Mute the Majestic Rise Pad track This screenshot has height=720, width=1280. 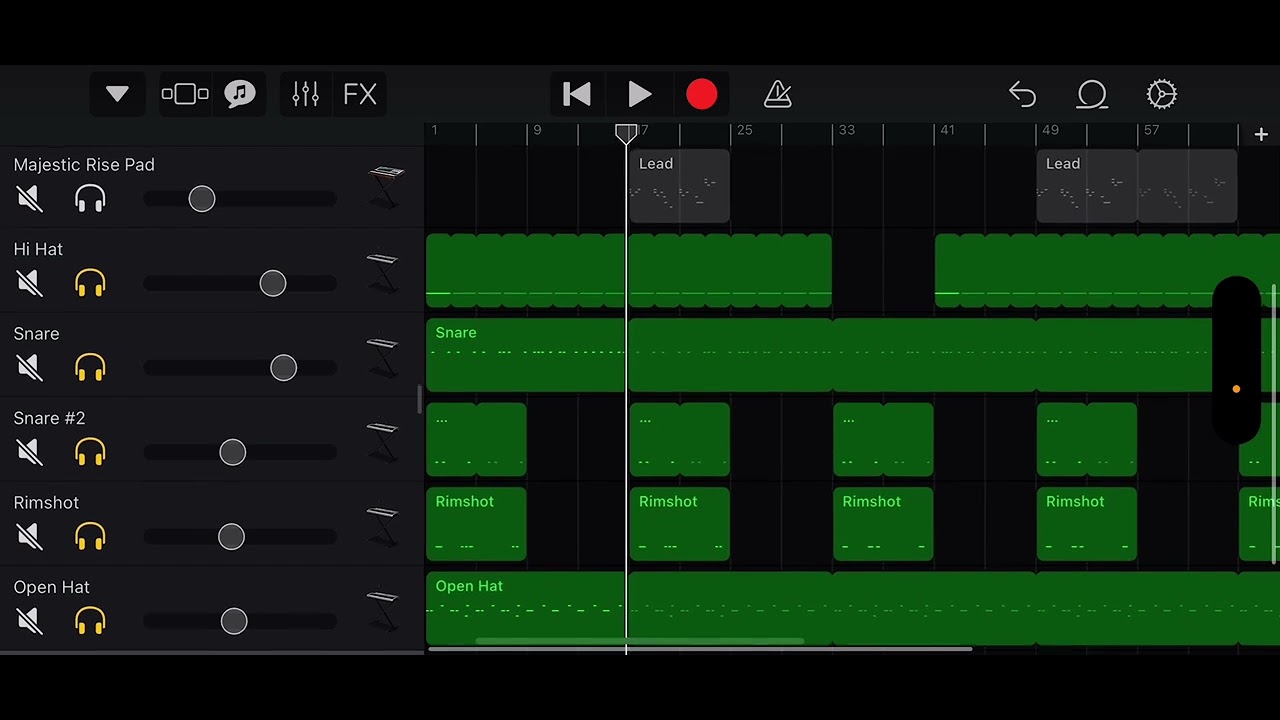pyautogui.click(x=30, y=199)
